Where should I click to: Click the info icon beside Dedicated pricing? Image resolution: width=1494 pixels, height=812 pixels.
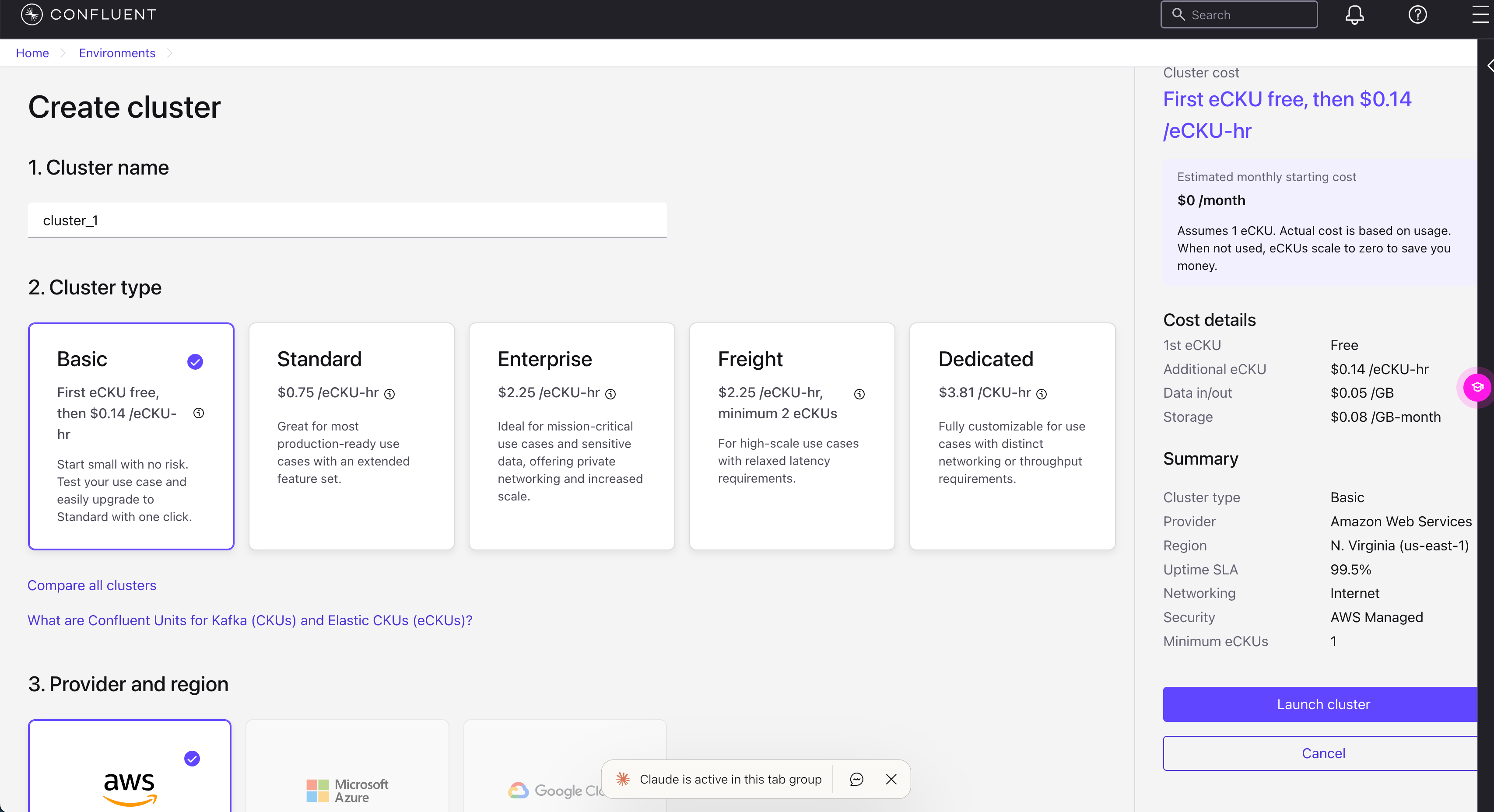1042,394
